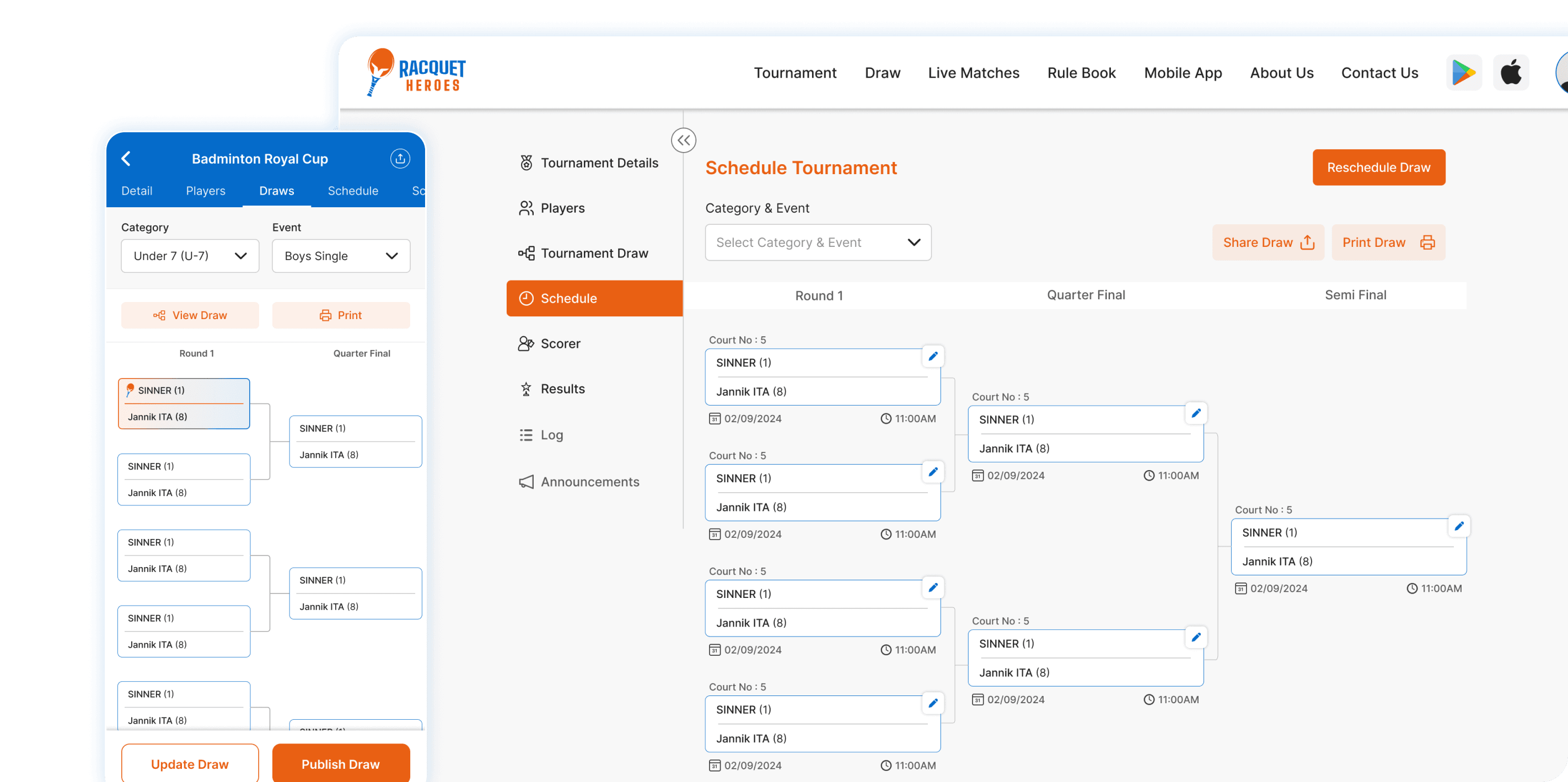Expand the Under 7 (U-7) category dropdown
The width and height of the screenshot is (1568, 782).
pos(190,256)
